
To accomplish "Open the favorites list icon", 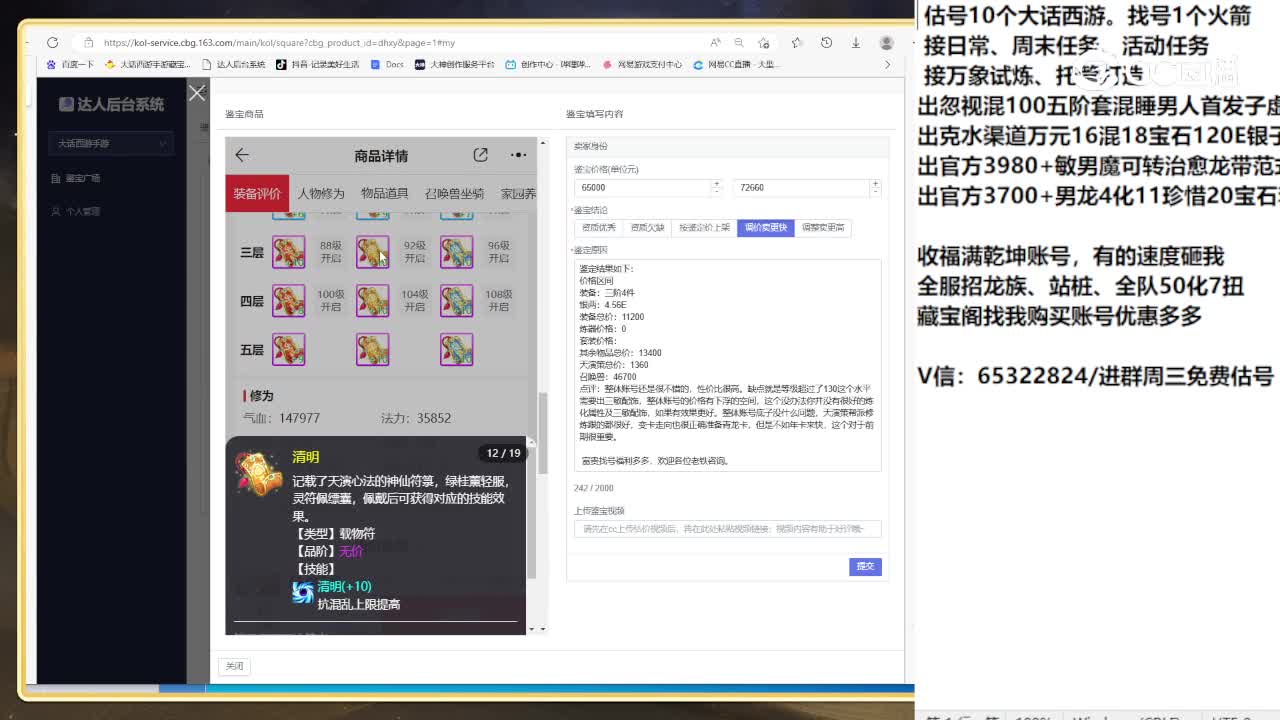I will pos(797,43).
